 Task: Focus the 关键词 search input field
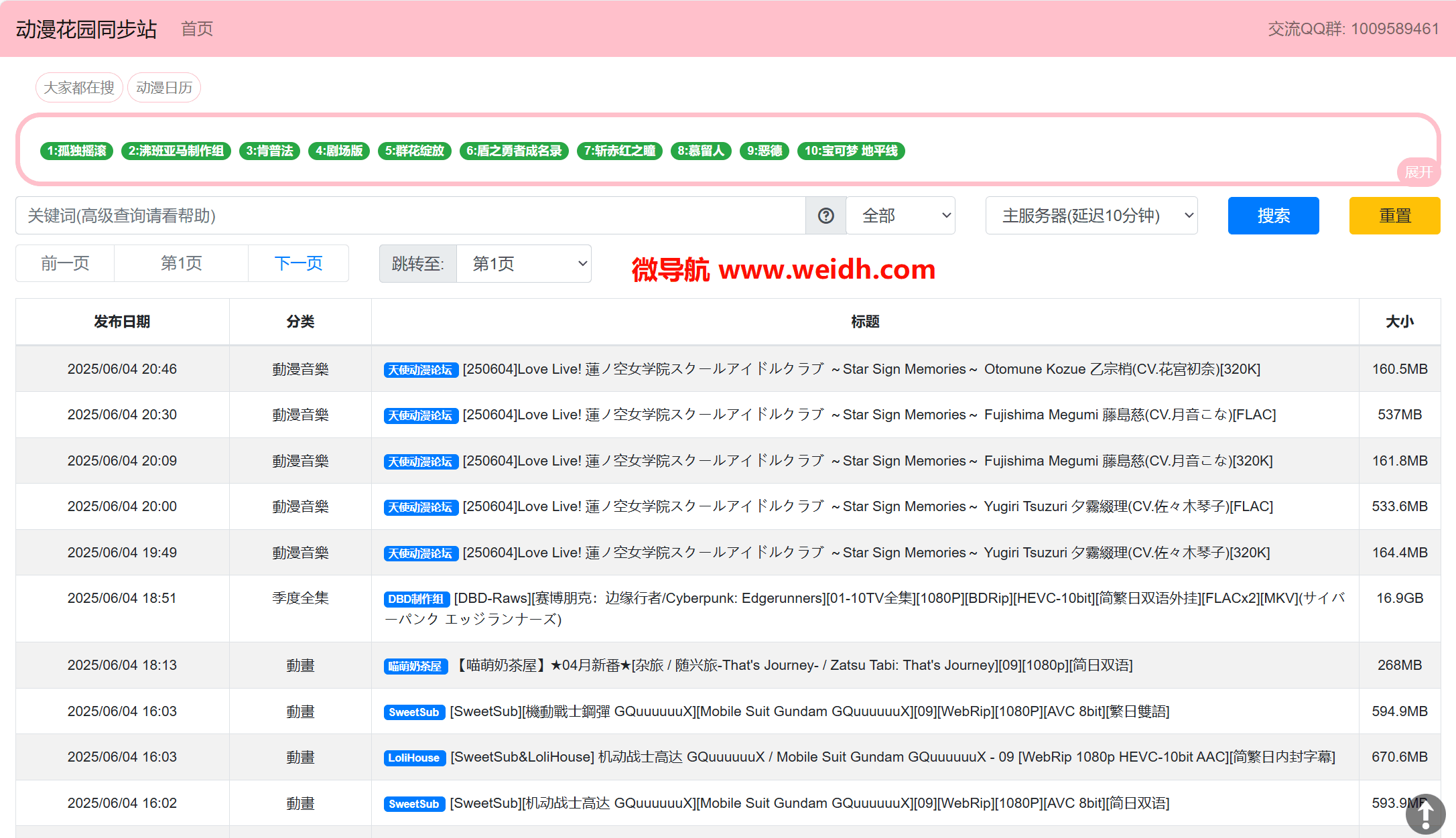(410, 216)
